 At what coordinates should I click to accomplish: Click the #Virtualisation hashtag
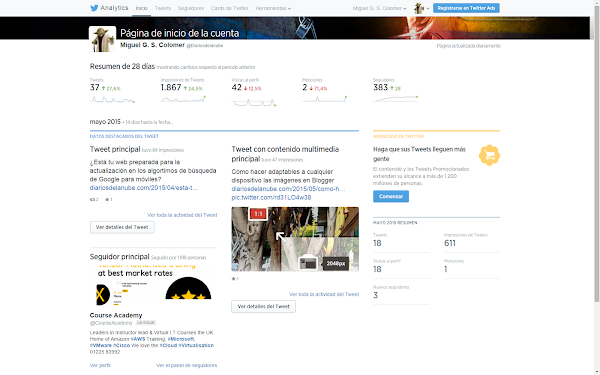pos(196,345)
